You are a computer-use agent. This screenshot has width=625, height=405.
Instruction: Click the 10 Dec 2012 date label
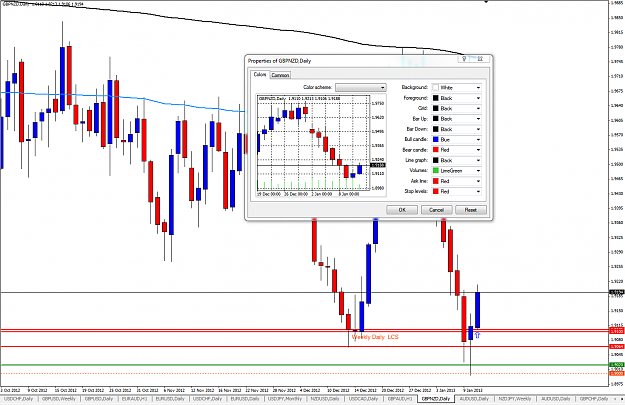[338, 390]
